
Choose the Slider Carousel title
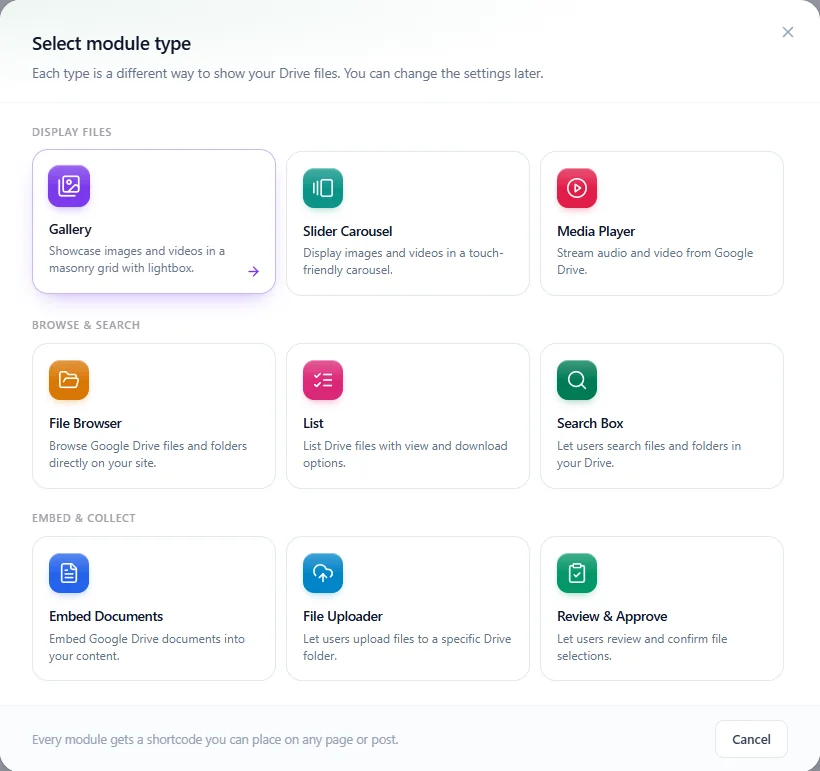(347, 231)
